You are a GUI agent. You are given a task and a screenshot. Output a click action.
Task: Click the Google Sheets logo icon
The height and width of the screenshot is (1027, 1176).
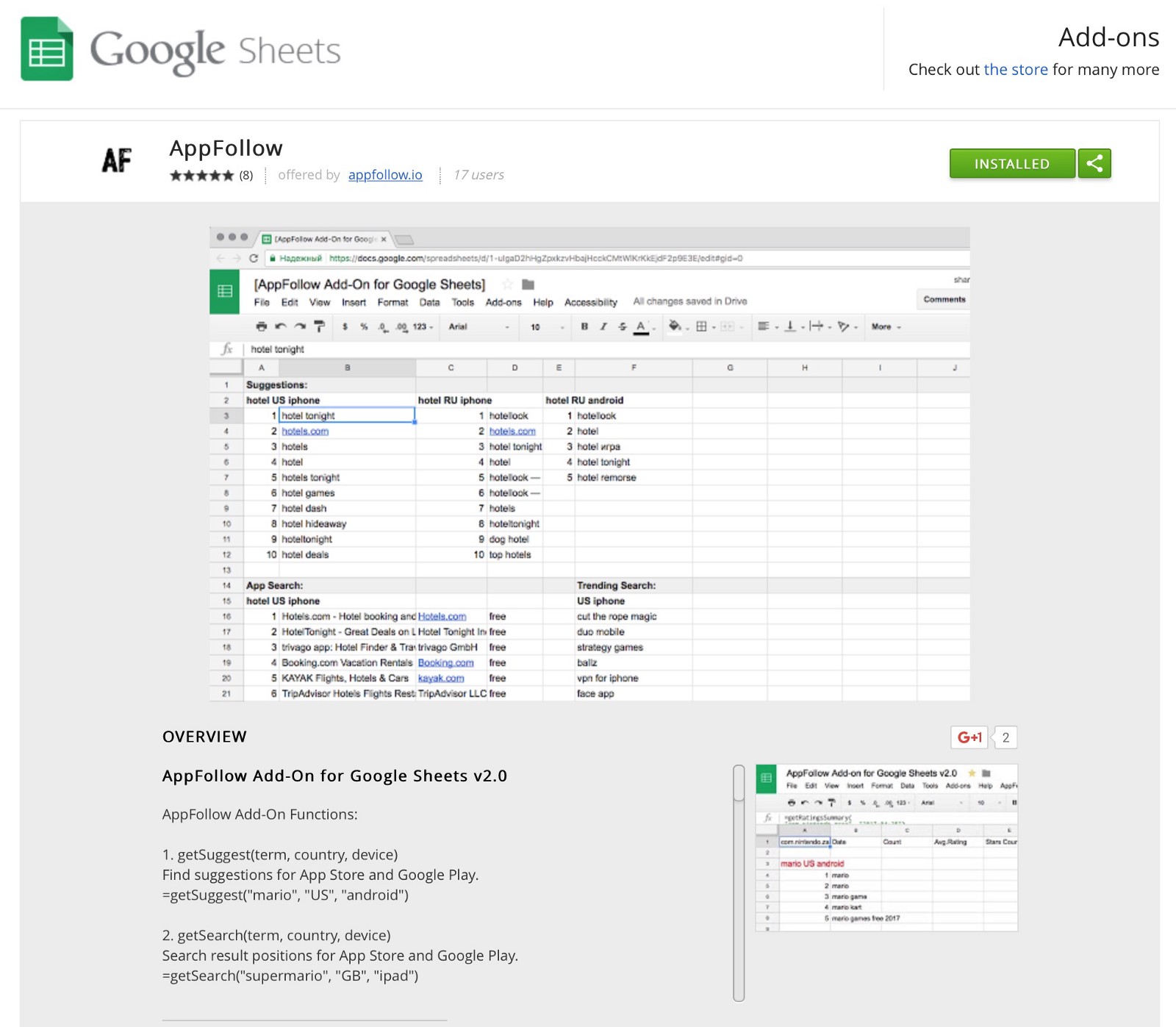click(47, 49)
